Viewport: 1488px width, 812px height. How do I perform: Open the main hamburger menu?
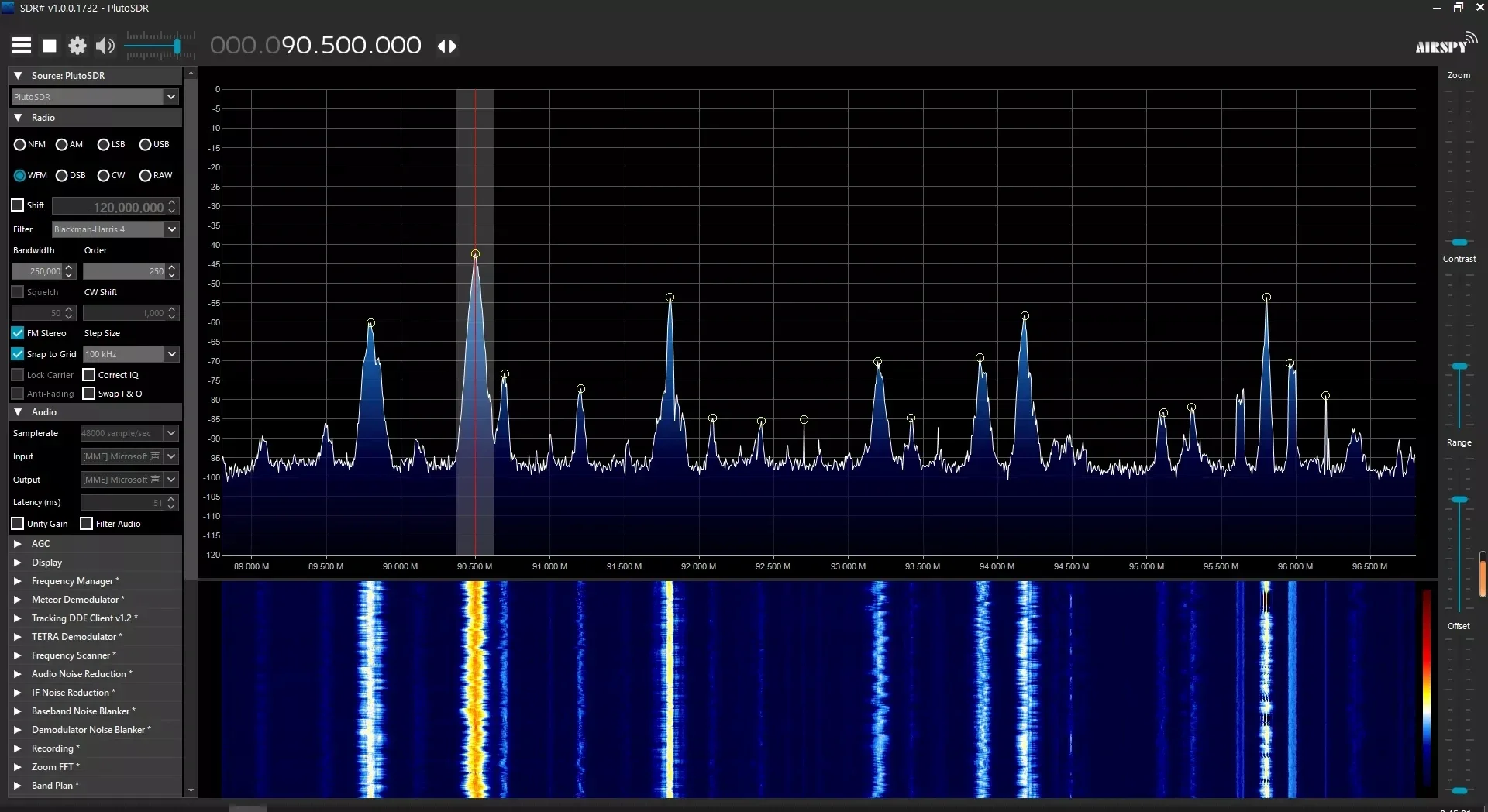(21, 45)
